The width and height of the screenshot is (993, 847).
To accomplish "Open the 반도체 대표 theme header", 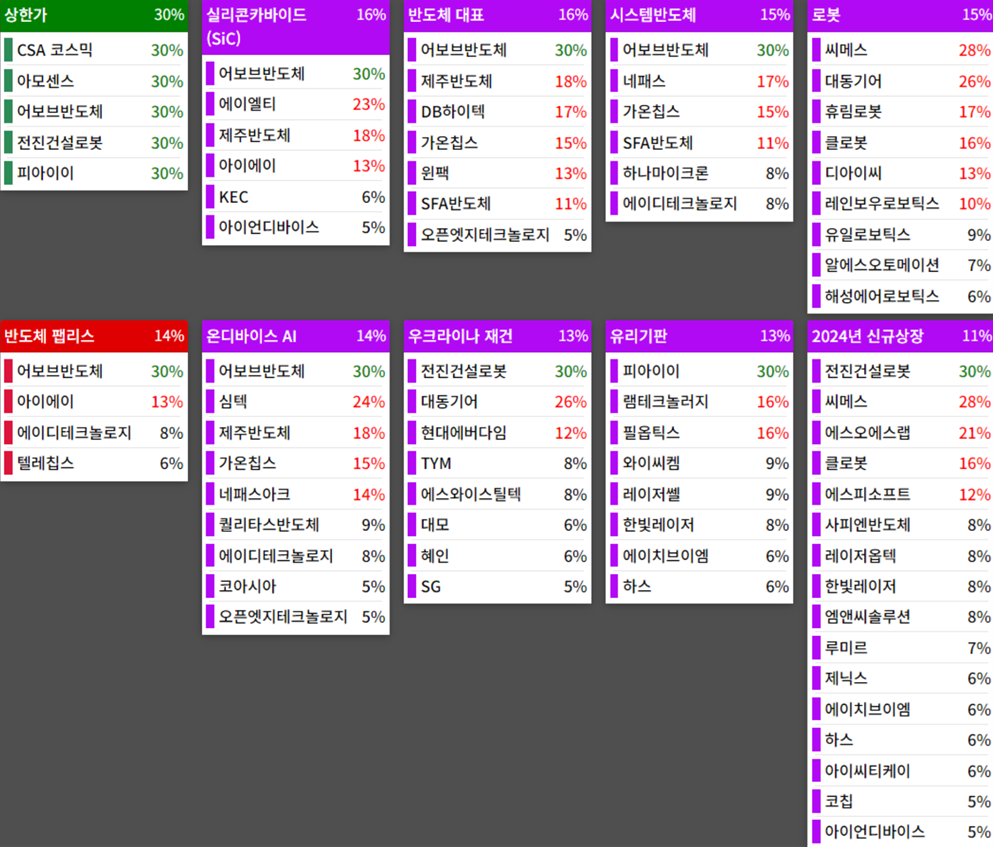I will (498, 15).
